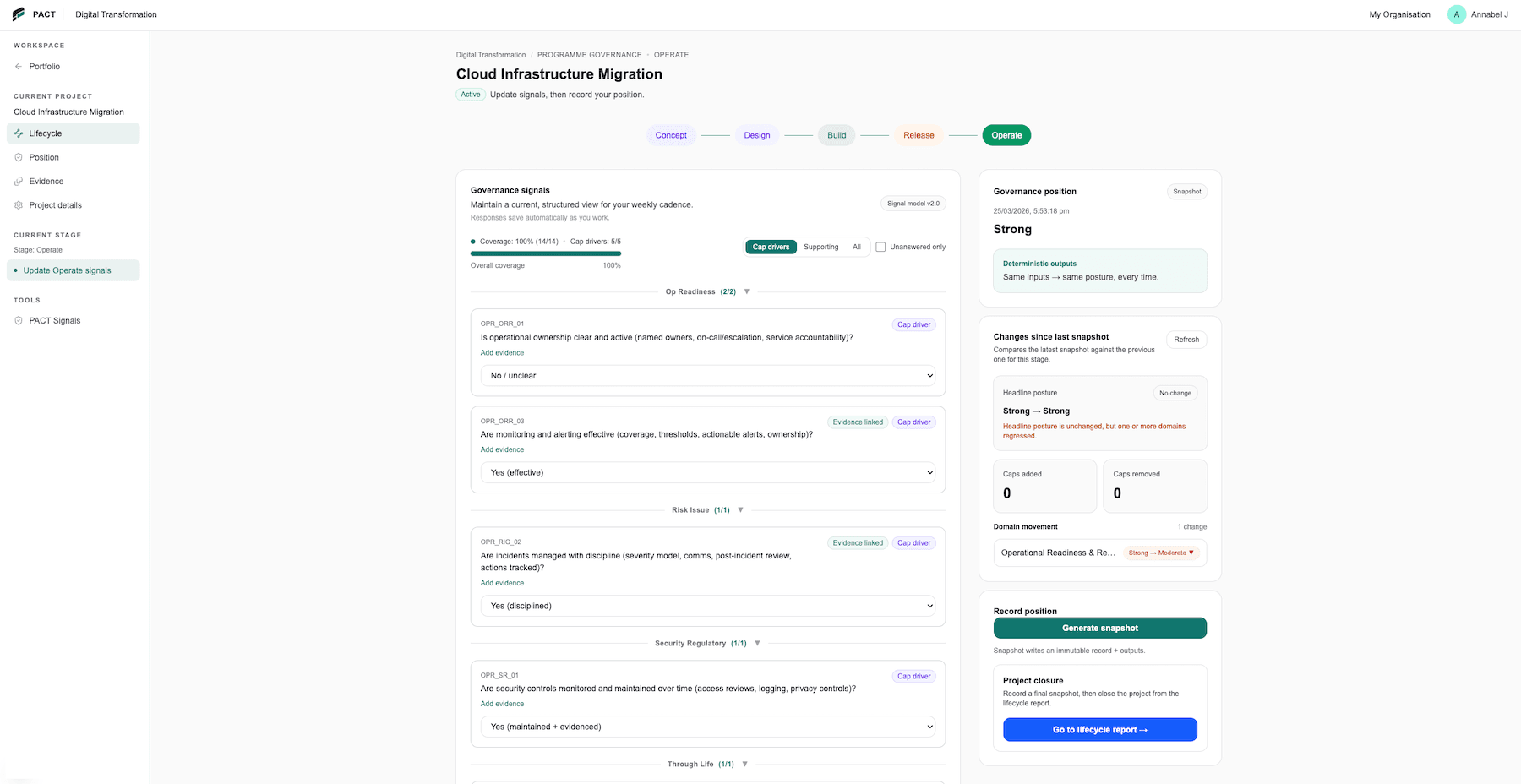The height and width of the screenshot is (784, 1521).
Task: Click the PACT Signals shield icon
Action: 19,321
